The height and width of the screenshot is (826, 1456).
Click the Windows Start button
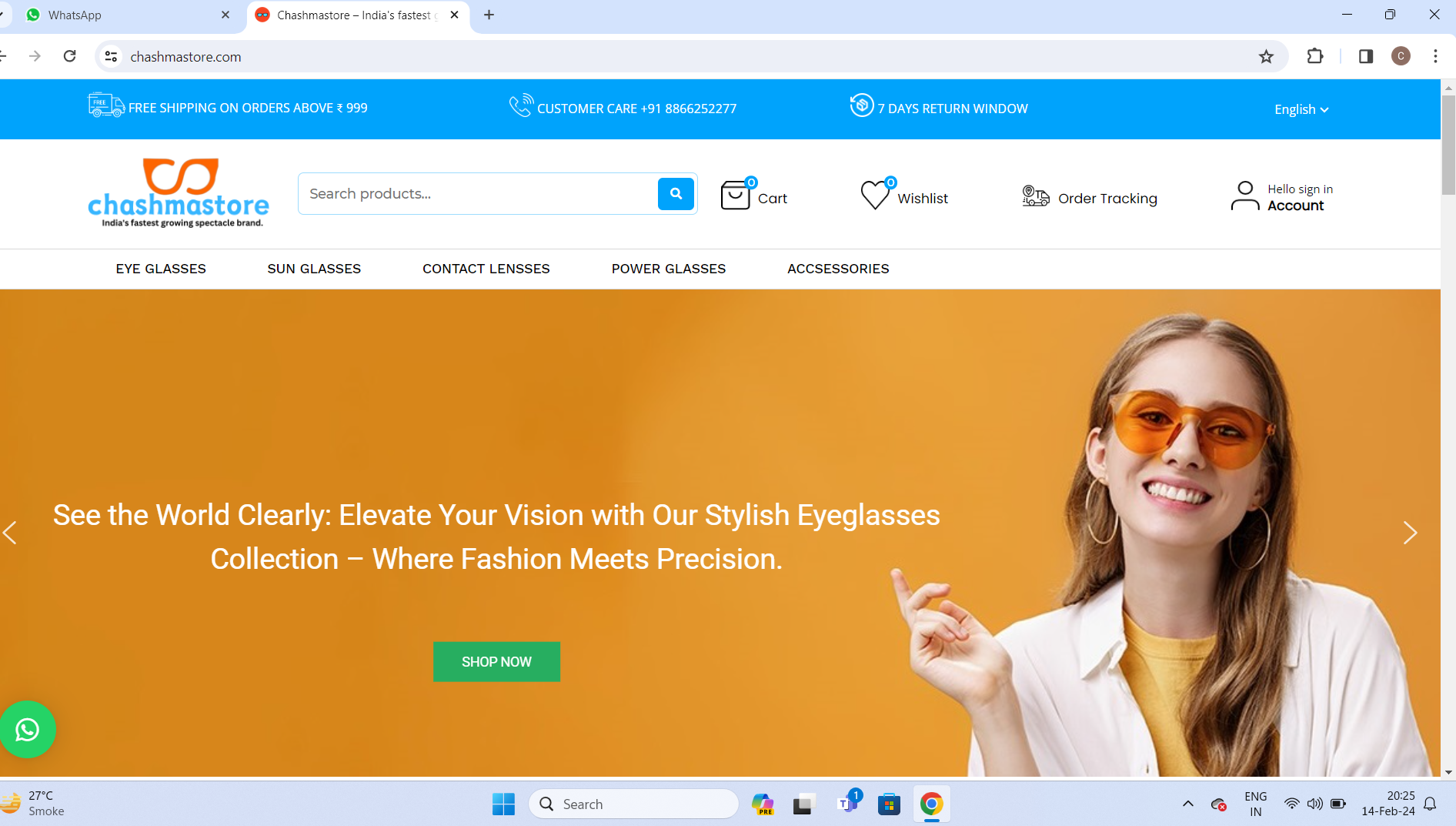[x=503, y=804]
